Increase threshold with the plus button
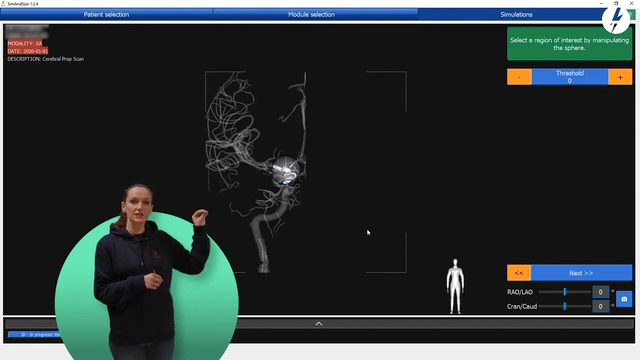 coord(620,77)
